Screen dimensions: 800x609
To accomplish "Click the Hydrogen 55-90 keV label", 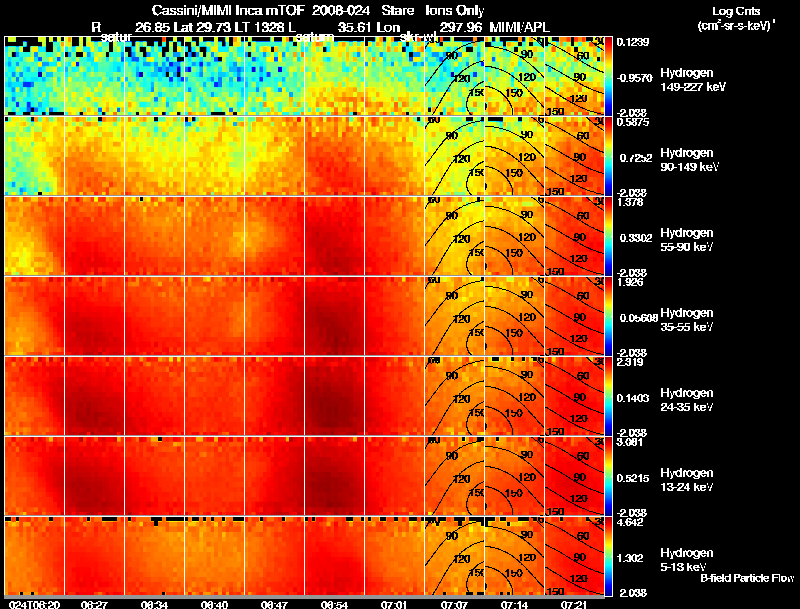I will coord(687,240).
